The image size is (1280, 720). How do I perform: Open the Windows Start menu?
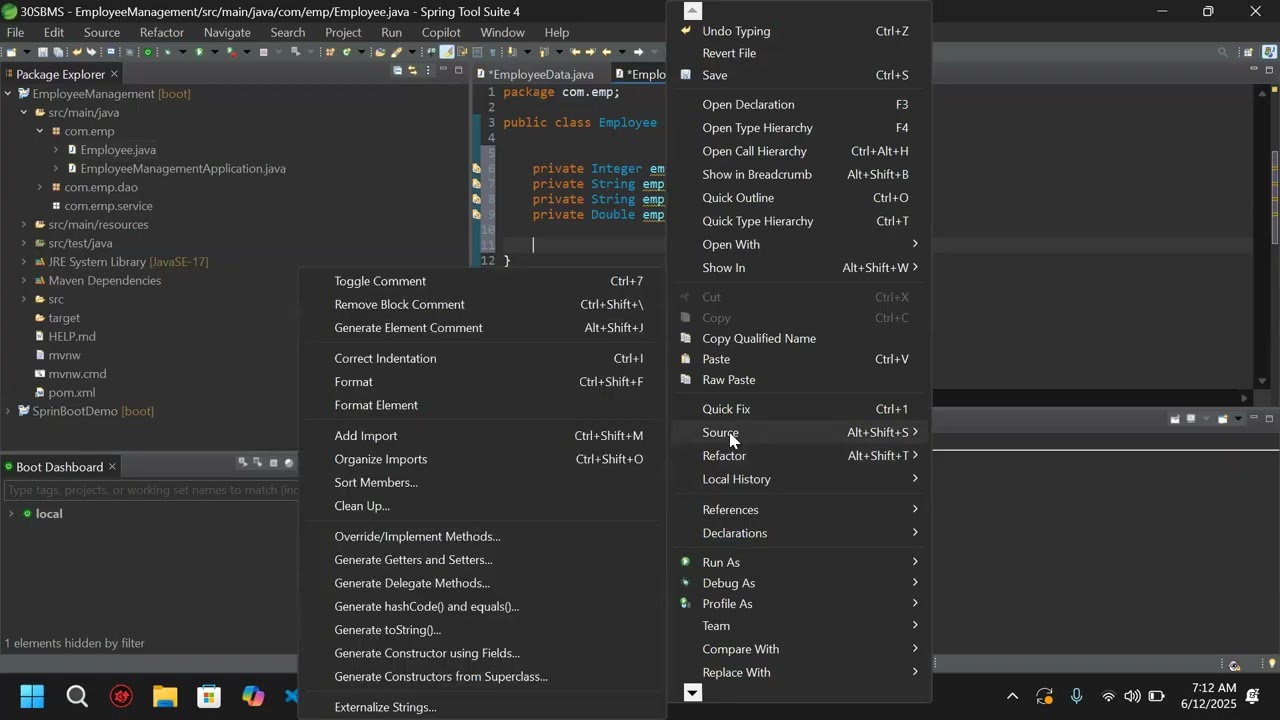tap(32, 696)
